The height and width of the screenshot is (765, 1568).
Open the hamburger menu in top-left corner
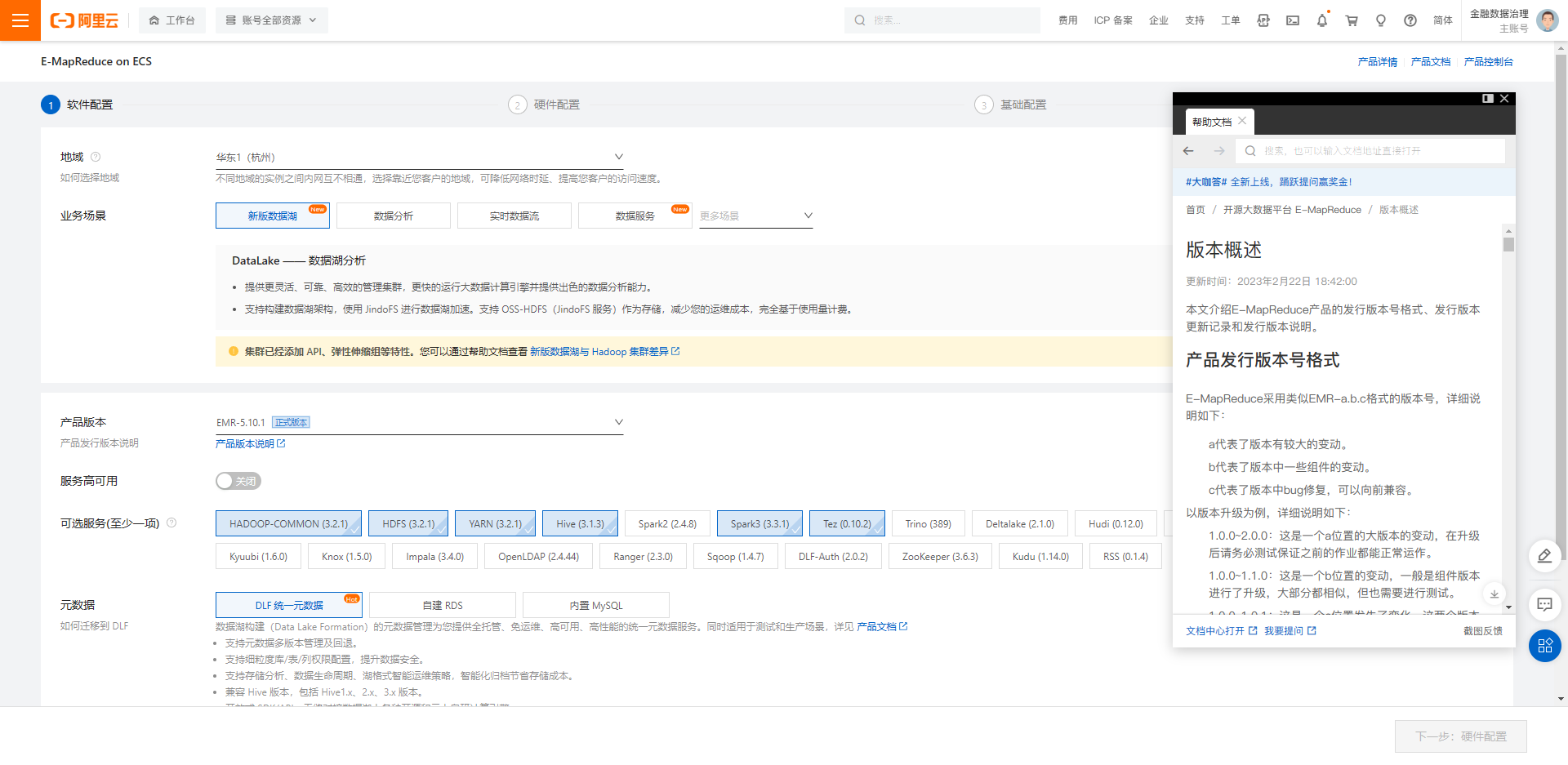tap(20, 20)
